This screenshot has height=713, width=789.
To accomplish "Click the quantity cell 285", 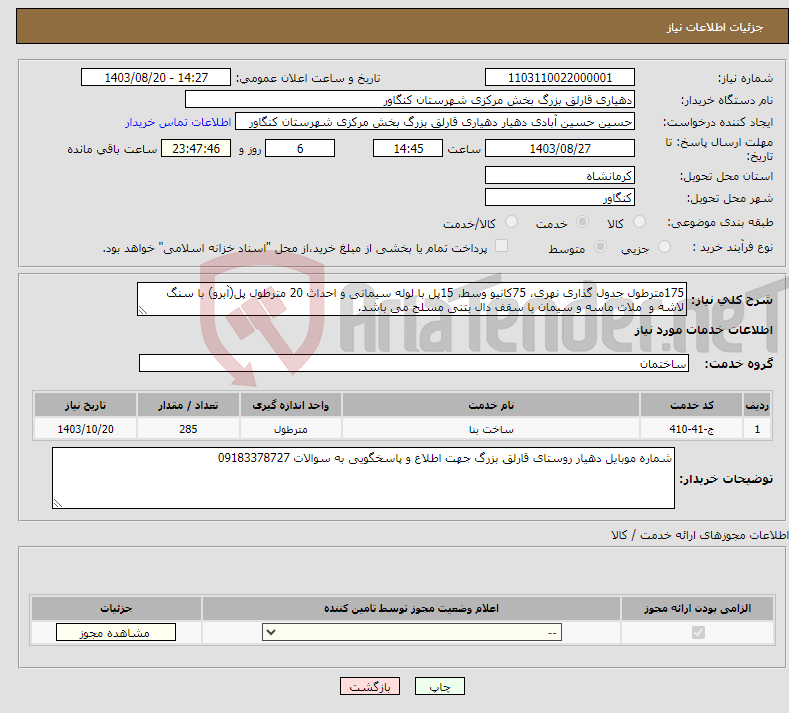I will [x=188, y=429].
